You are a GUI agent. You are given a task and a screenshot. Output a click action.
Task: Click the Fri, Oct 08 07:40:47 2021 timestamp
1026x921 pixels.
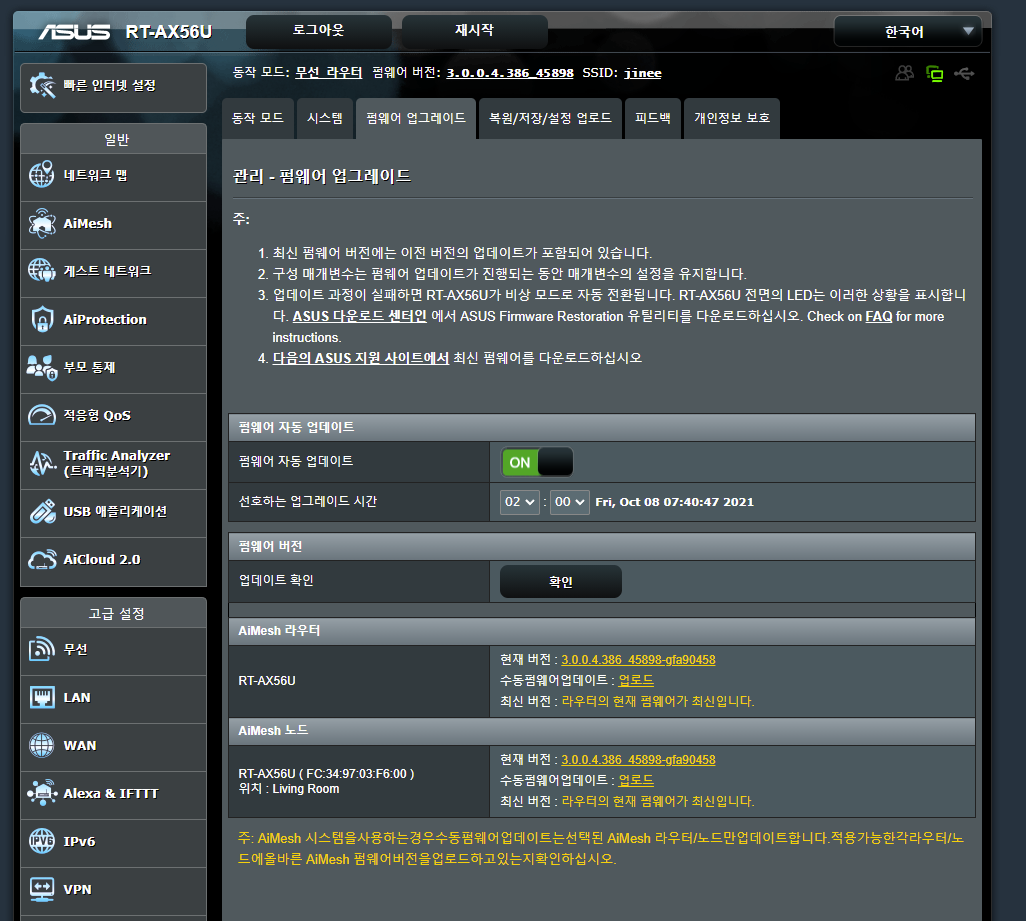click(674, 502)
